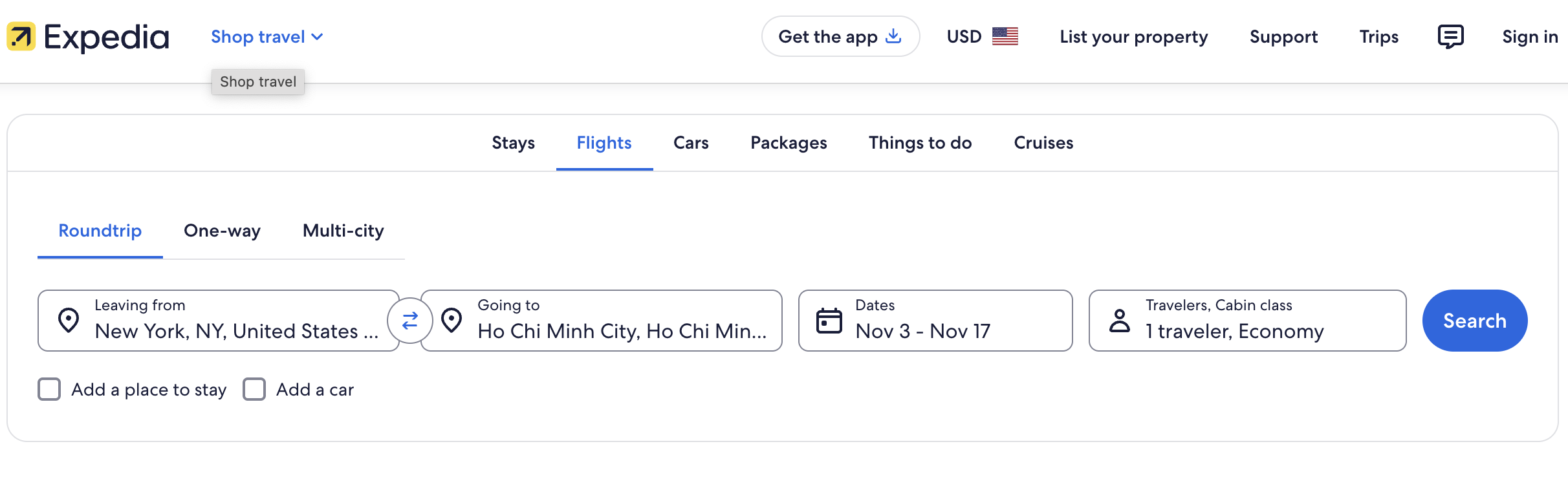Enable Add a place to stay
The height and width of the screenshot is (477, 1568).
coord(49,389)
